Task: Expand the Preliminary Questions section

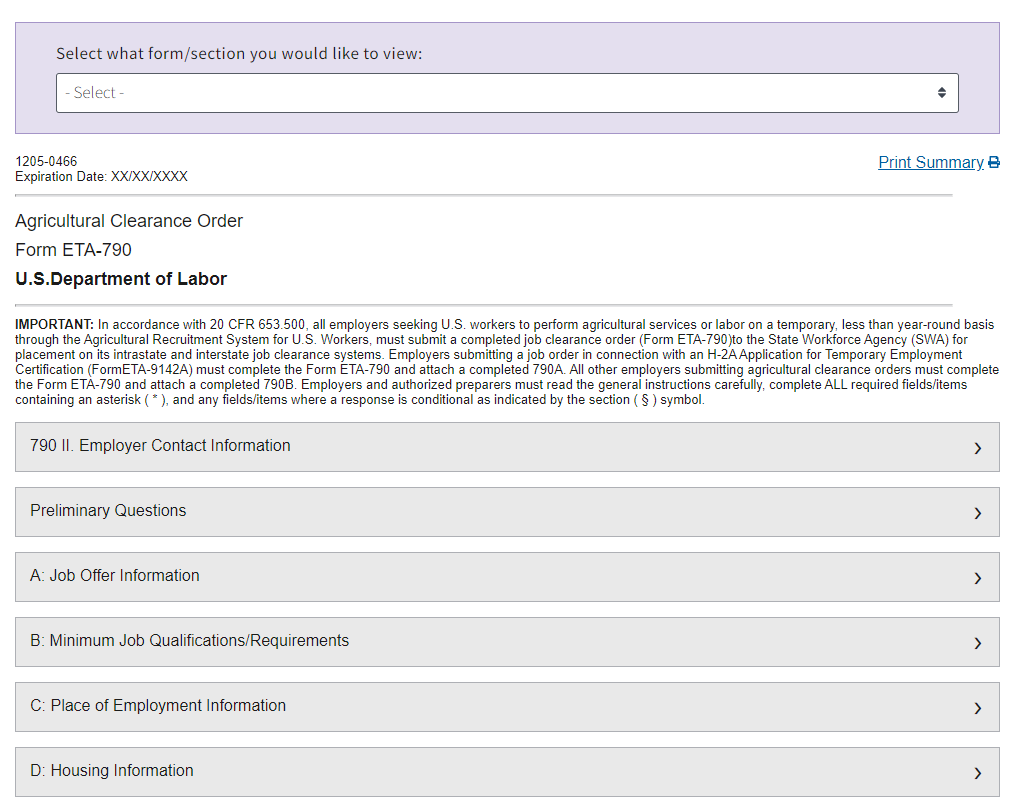Action: tap(108, 511)
